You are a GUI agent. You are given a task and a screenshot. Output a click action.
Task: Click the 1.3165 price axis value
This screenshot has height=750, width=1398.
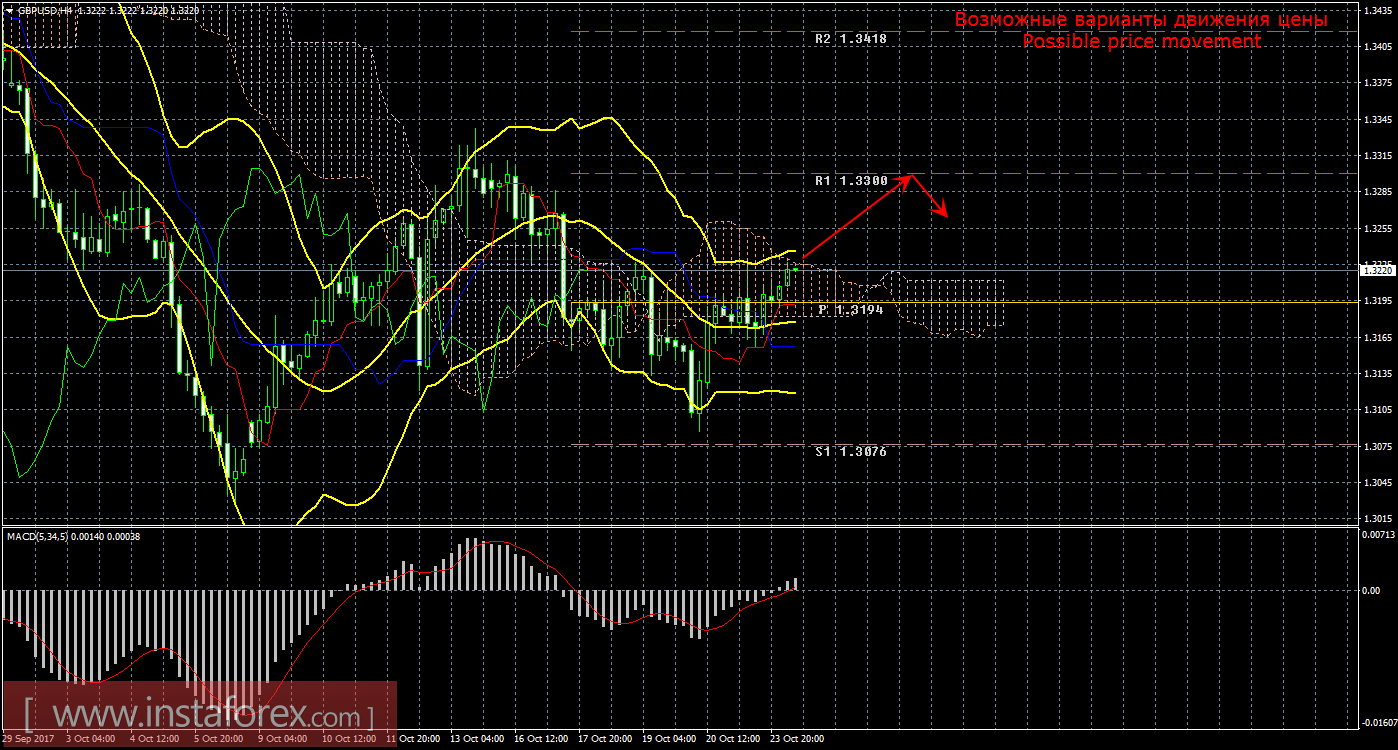click(x=1378, y=338)
